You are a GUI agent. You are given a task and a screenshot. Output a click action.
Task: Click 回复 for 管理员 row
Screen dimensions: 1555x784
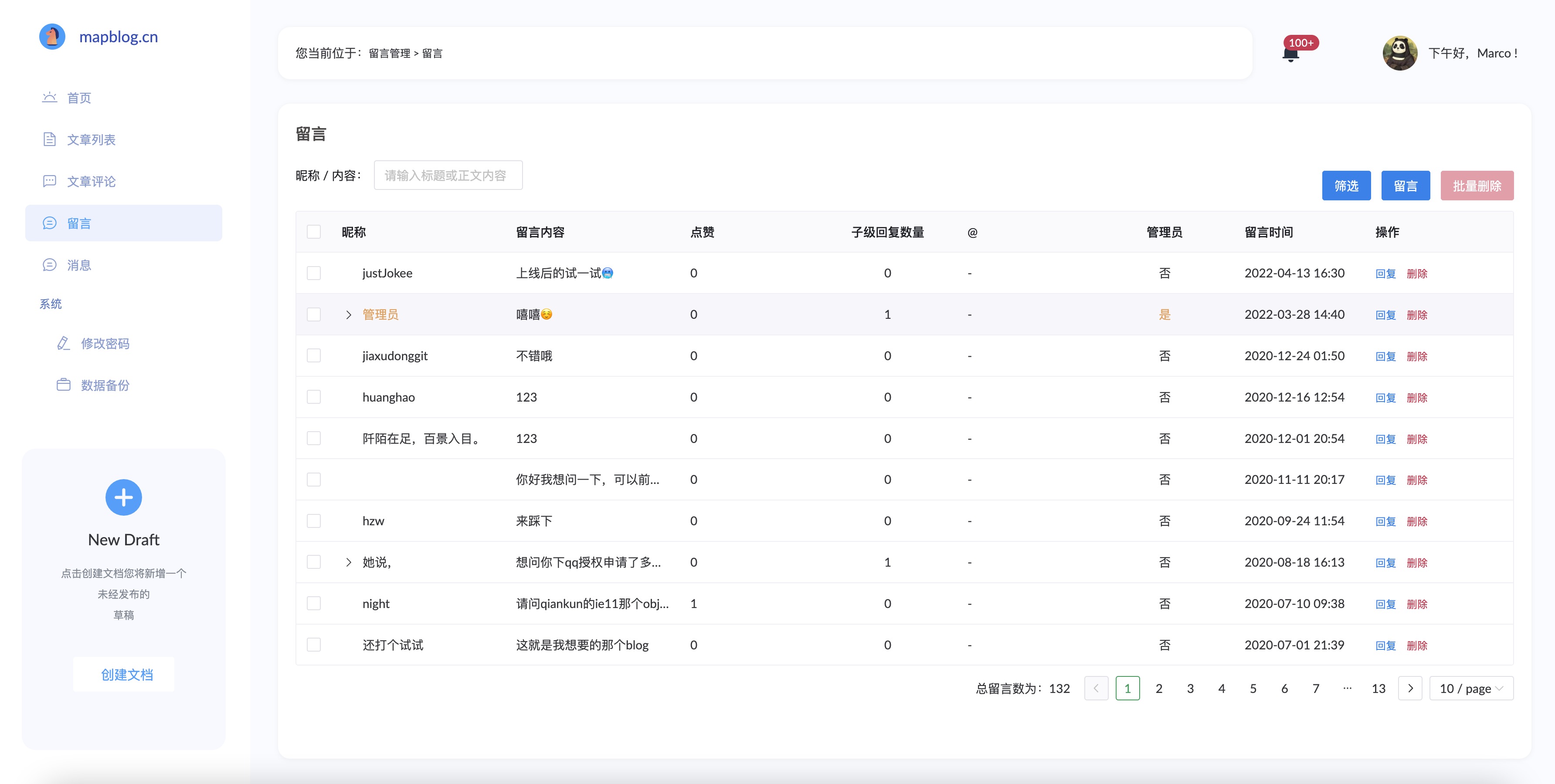click(1385, 315)
